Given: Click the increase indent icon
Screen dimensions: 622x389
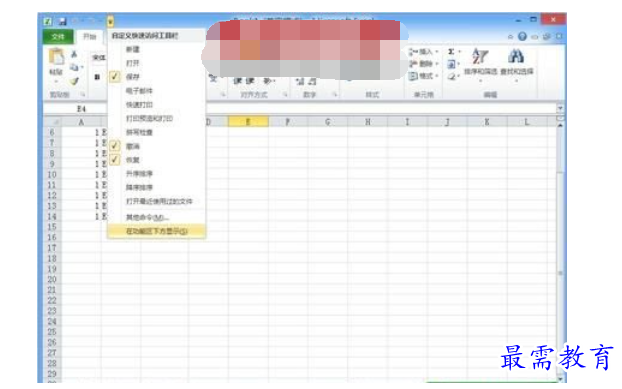Looking at the screenshot, I should (x=250, y=81).
